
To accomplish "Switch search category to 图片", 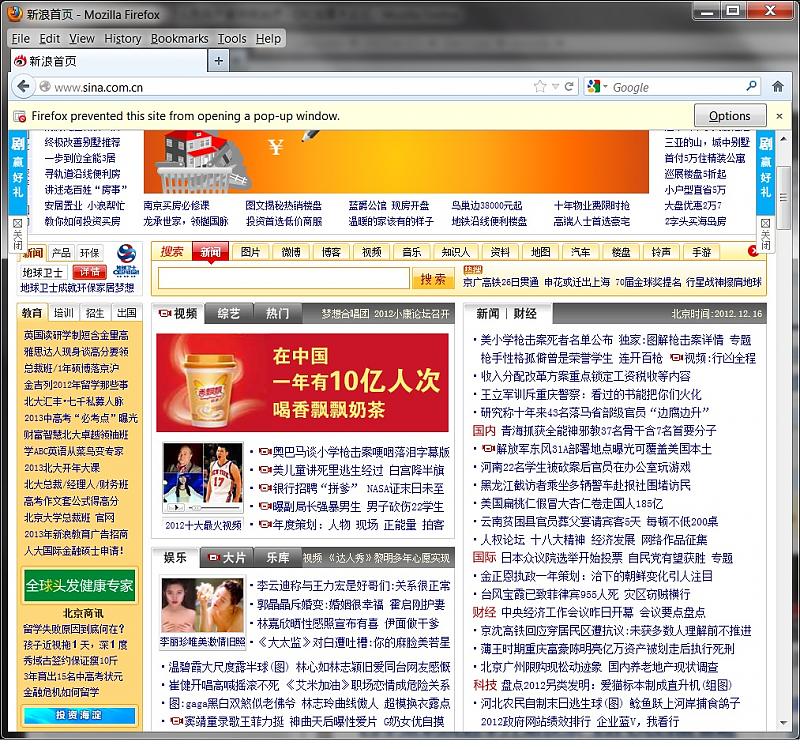I will coord(250,252).
